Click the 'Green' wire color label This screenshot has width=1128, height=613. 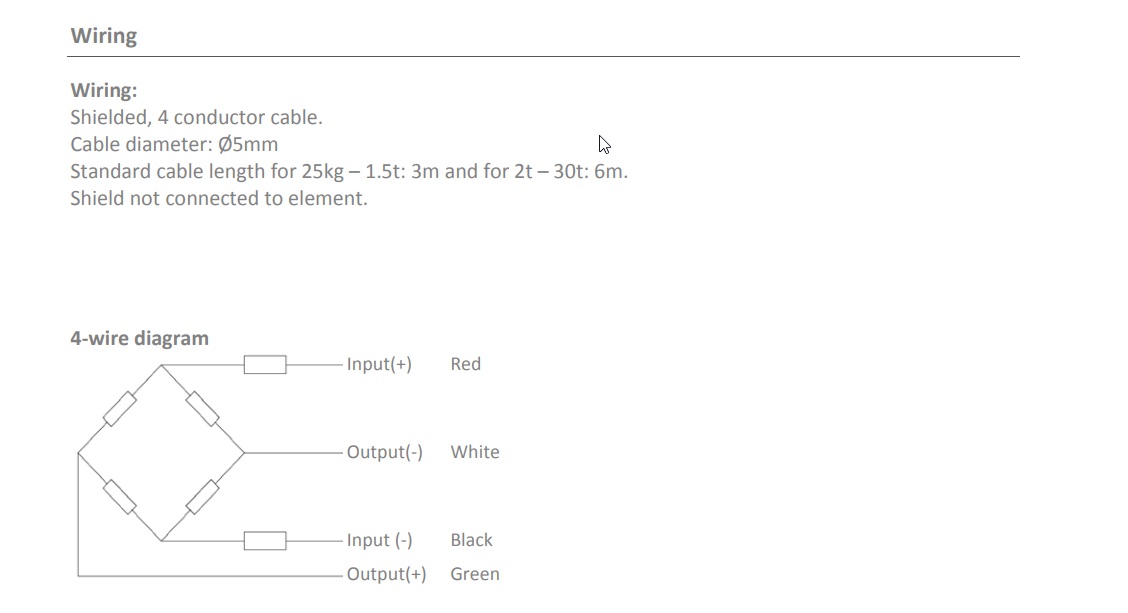(x=474, y=574)
